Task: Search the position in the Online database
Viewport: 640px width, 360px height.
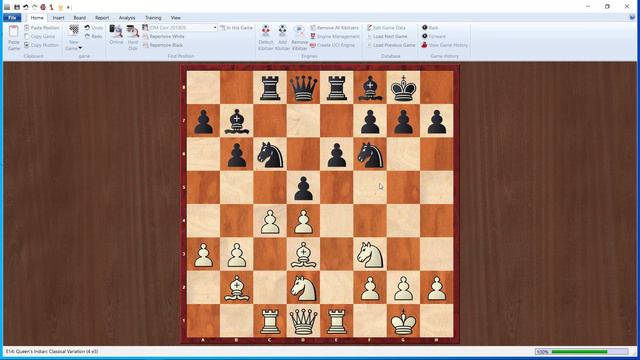Action: (116, 35)
